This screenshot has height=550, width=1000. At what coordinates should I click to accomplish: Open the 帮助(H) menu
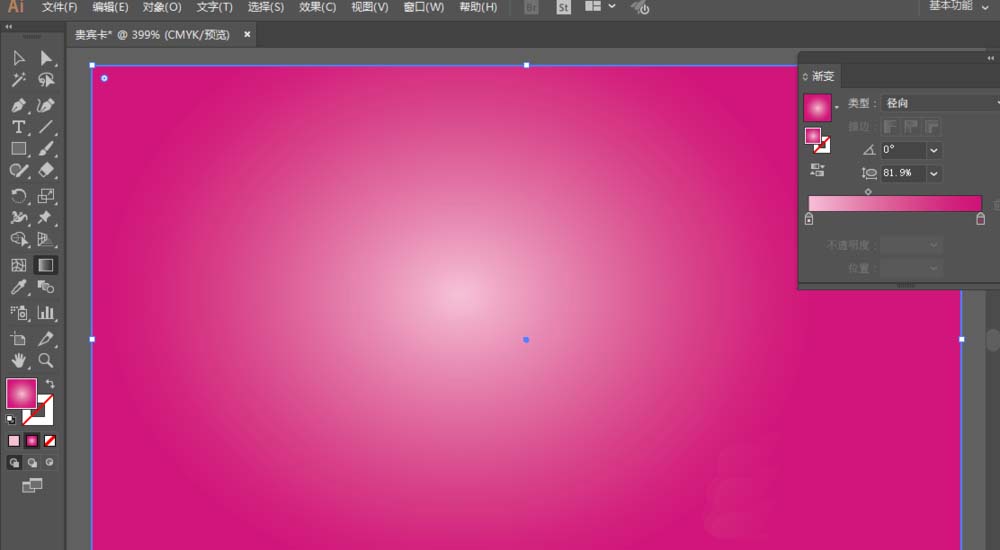478,7
